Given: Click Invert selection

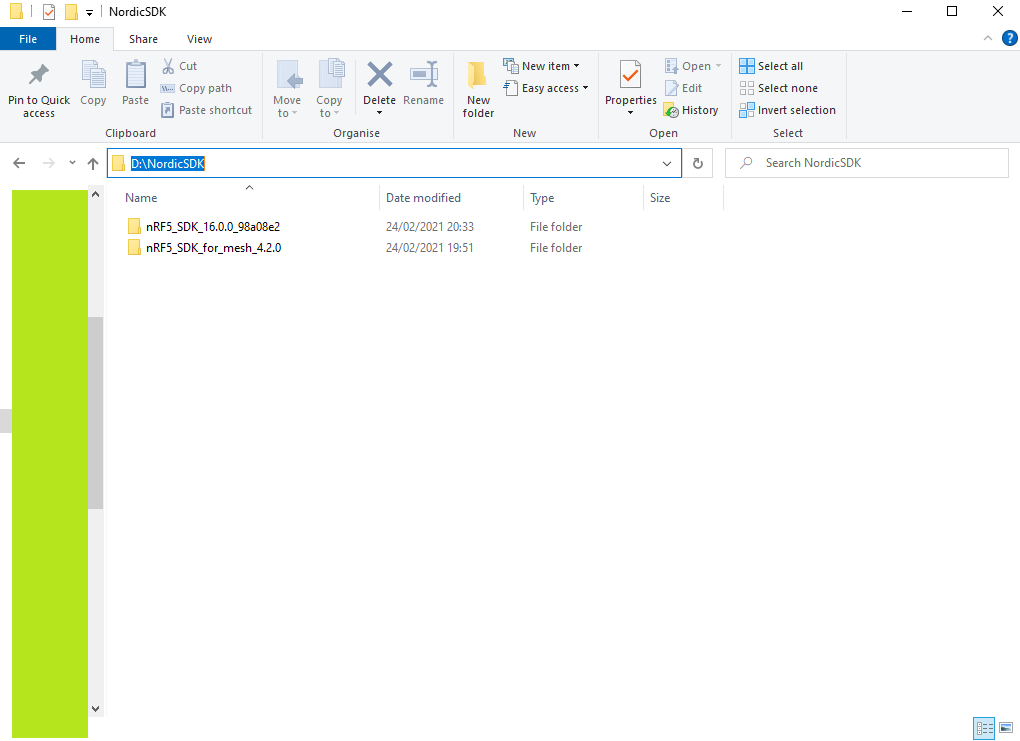Looking at the screenshot, I should click(788, 110).
